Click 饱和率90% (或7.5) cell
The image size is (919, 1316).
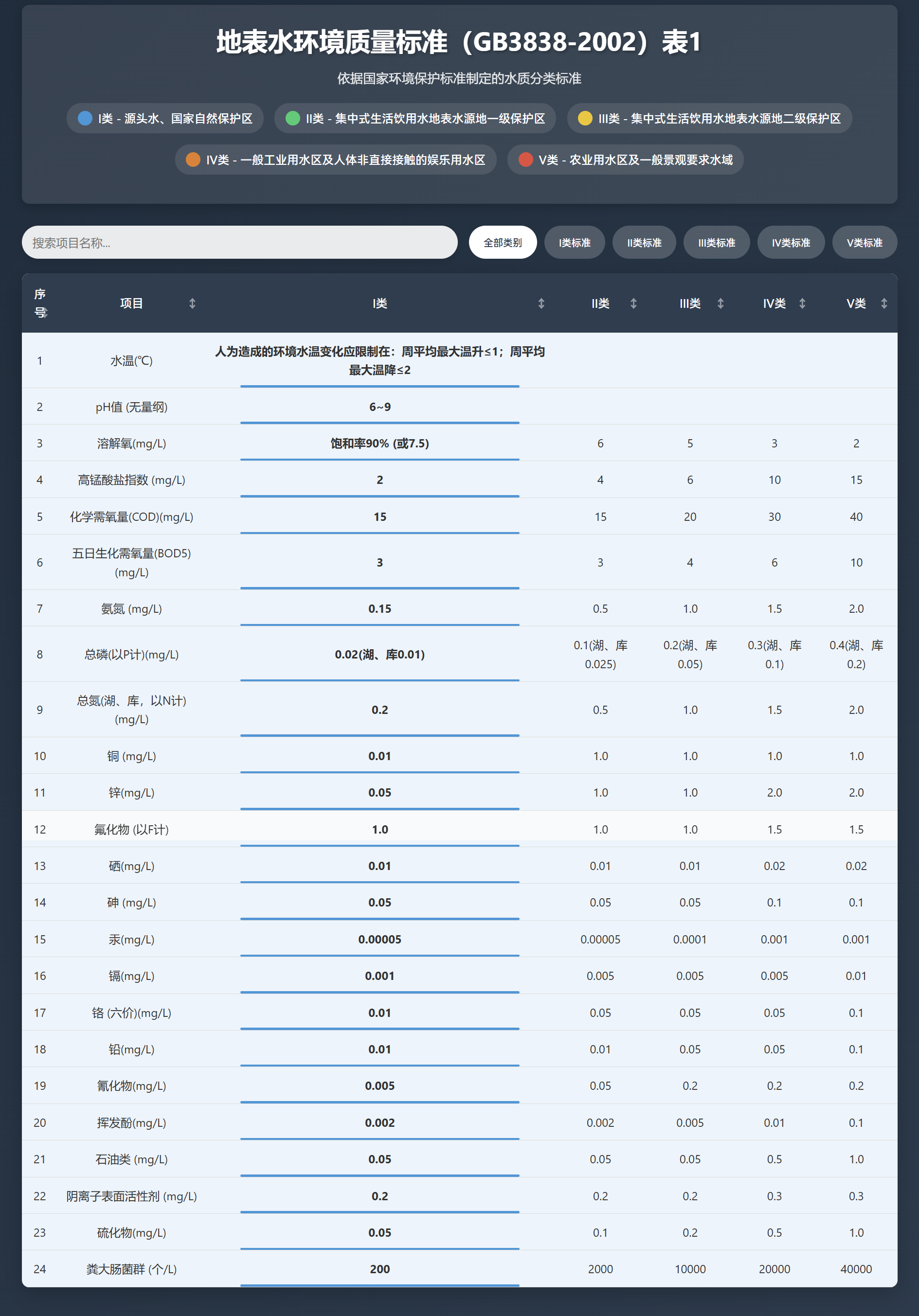tap(379, 443)
